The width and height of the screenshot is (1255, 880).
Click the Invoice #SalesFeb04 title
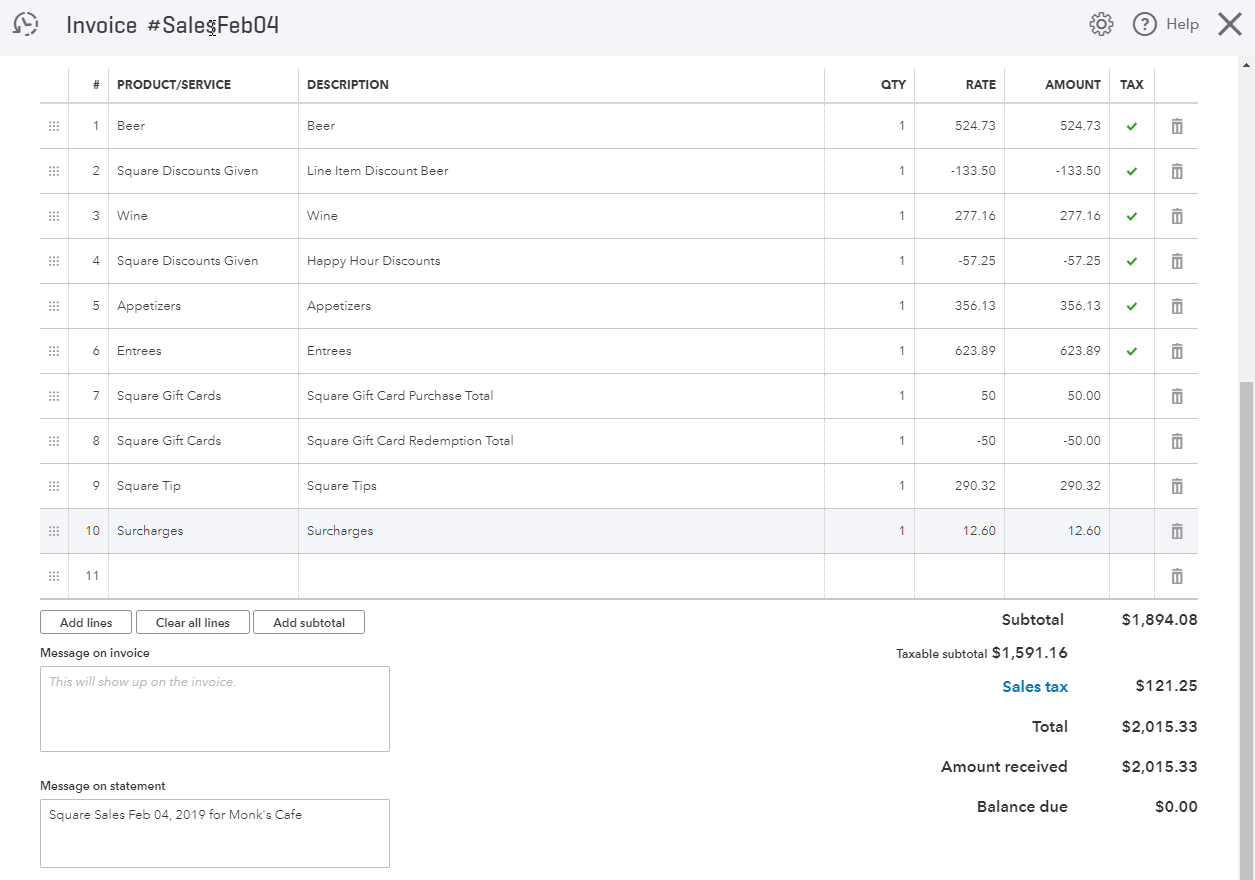tap(172, 25)
